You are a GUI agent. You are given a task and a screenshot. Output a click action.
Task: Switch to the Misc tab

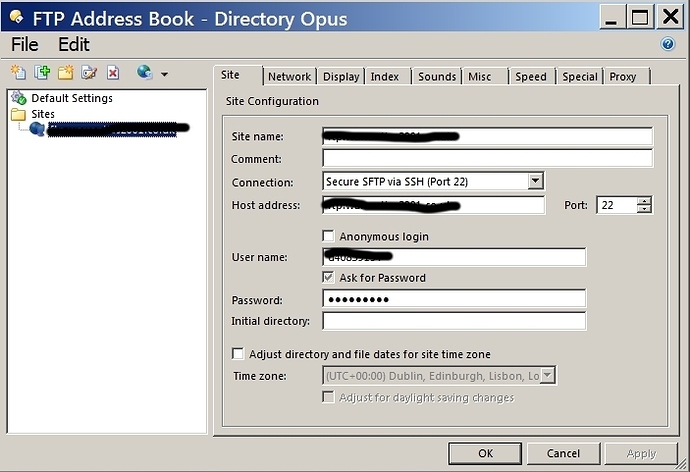coord(485,77)
